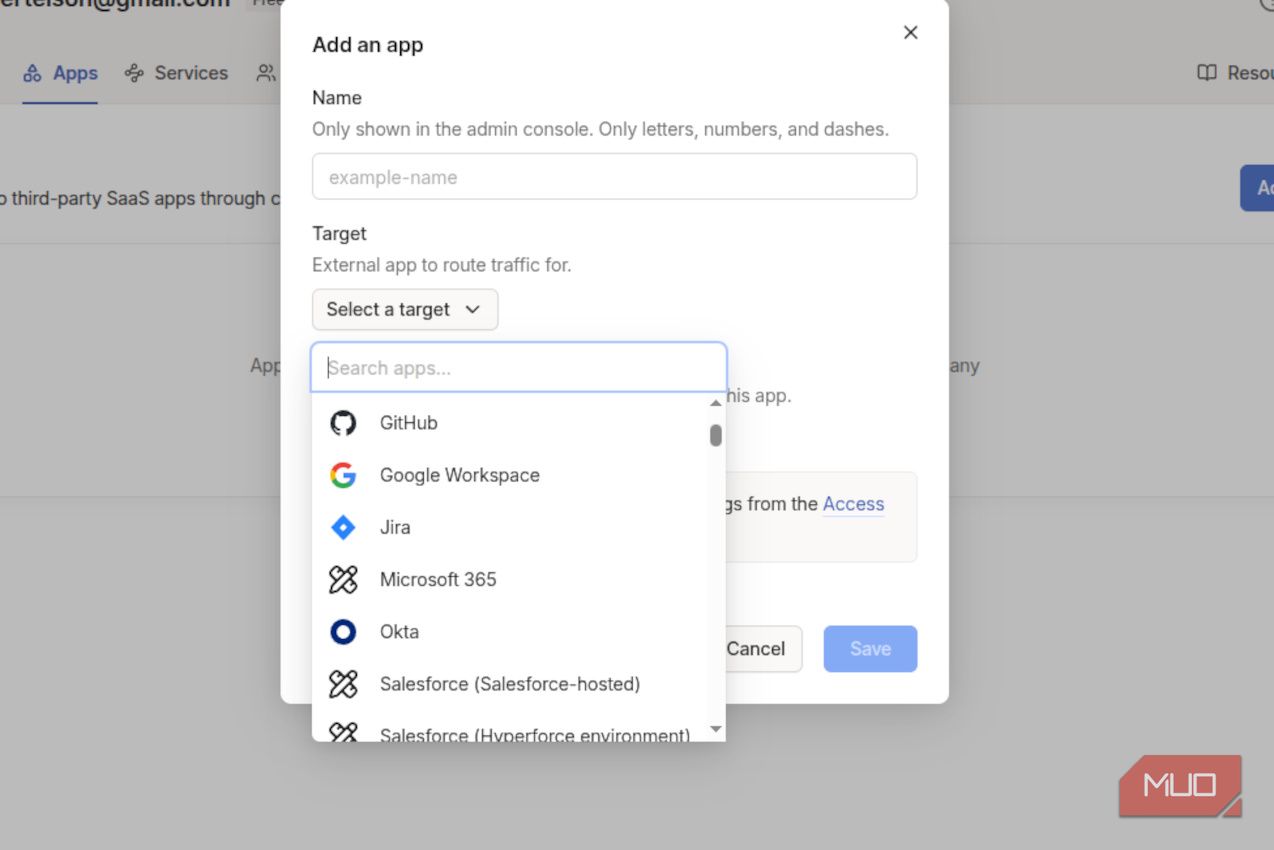1274x850 pixels.
Task: Choose Okta as the target
Action: click(510, 631)
